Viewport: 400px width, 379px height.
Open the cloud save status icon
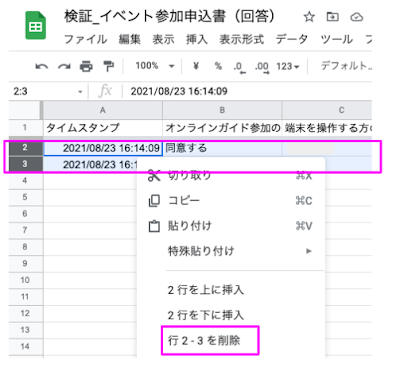(357, 17)
